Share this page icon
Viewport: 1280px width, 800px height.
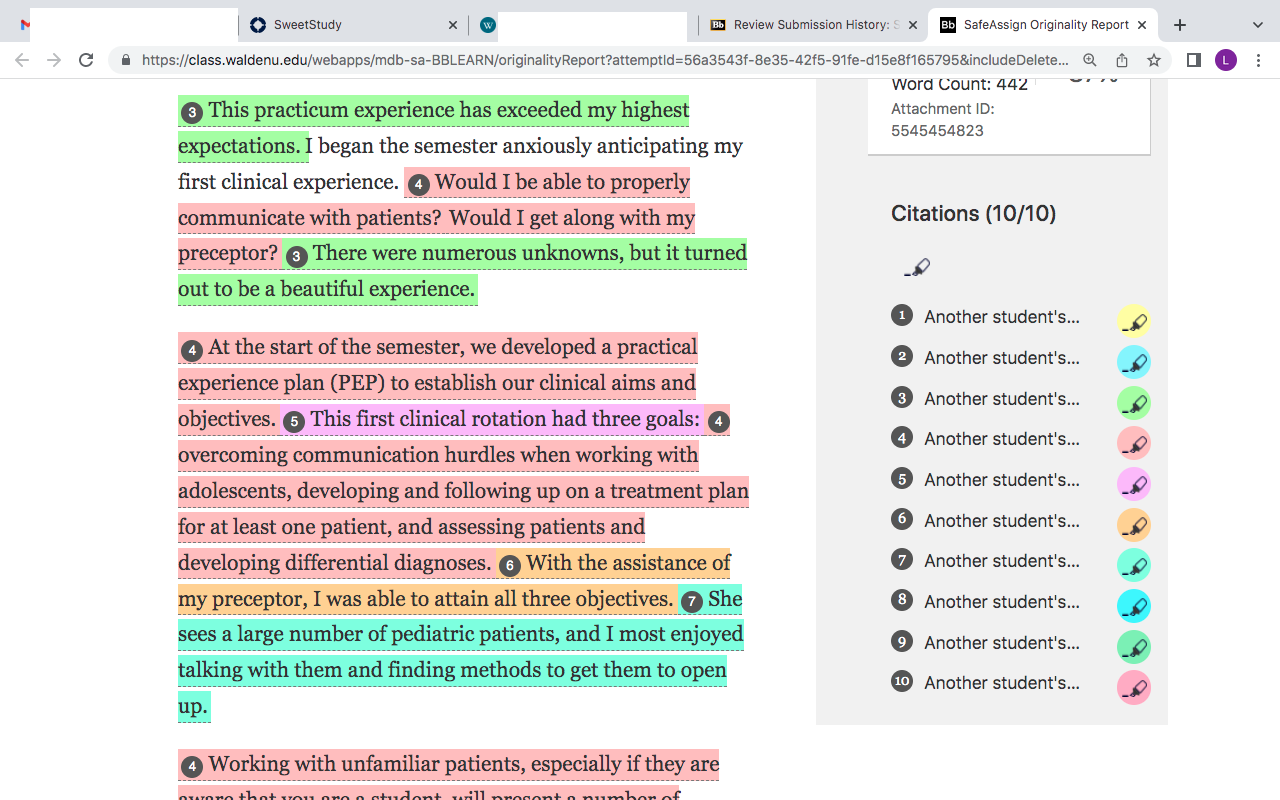(x=1122, y=60)
